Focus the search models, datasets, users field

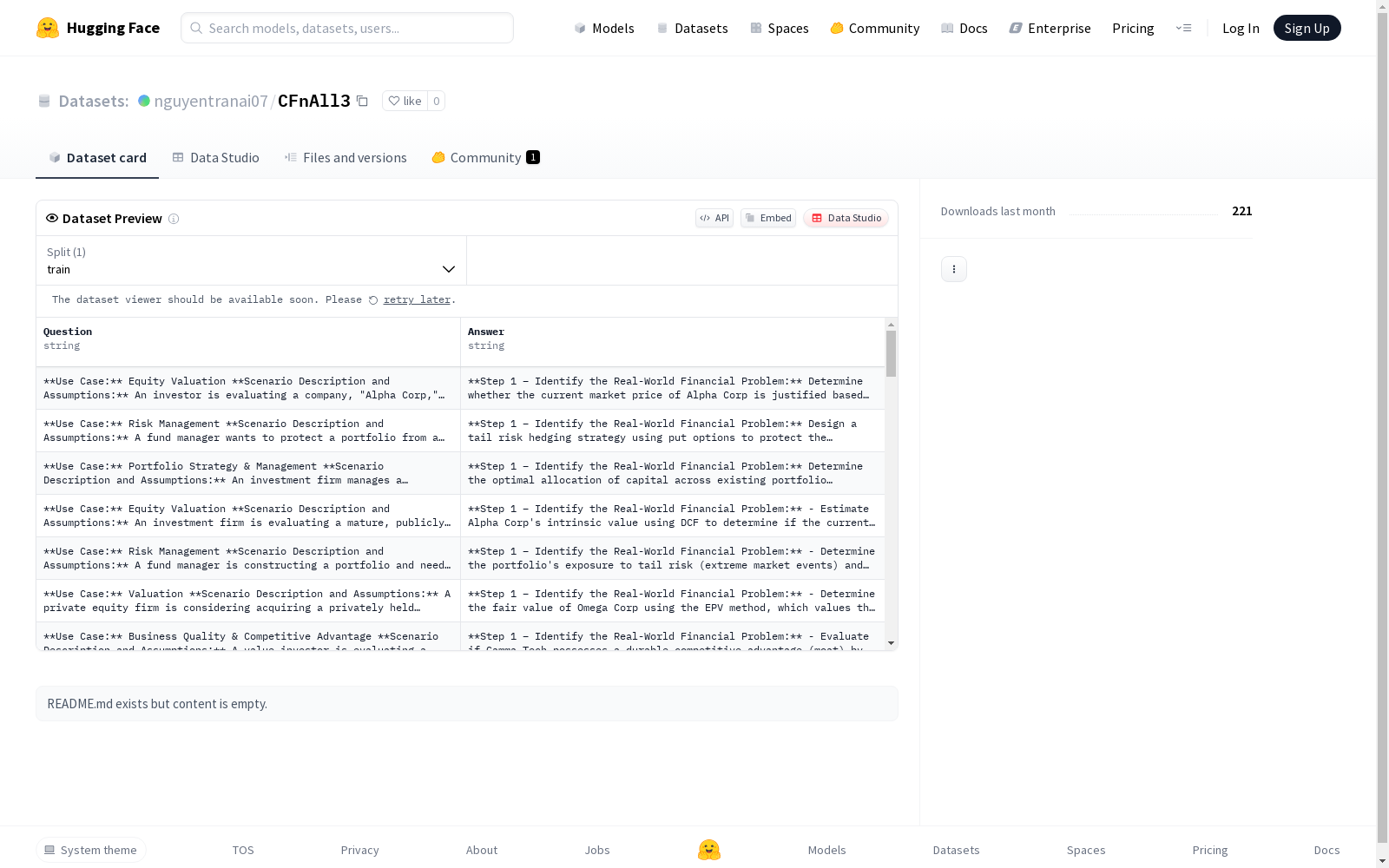(347, 28)
